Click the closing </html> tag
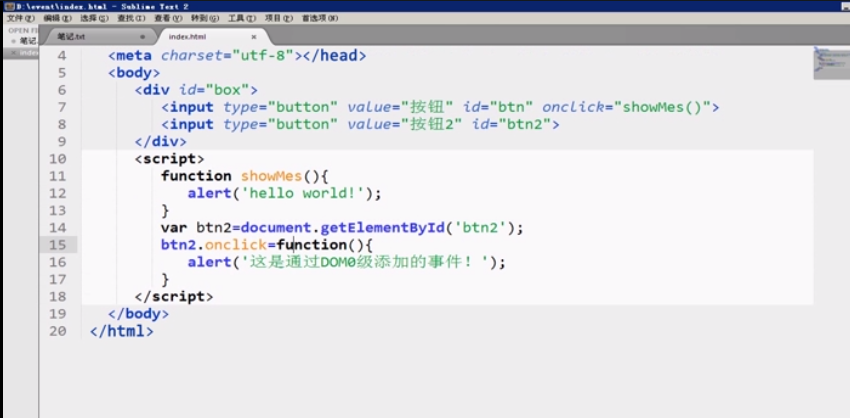 pyautogui.click(x=121, y=331)
